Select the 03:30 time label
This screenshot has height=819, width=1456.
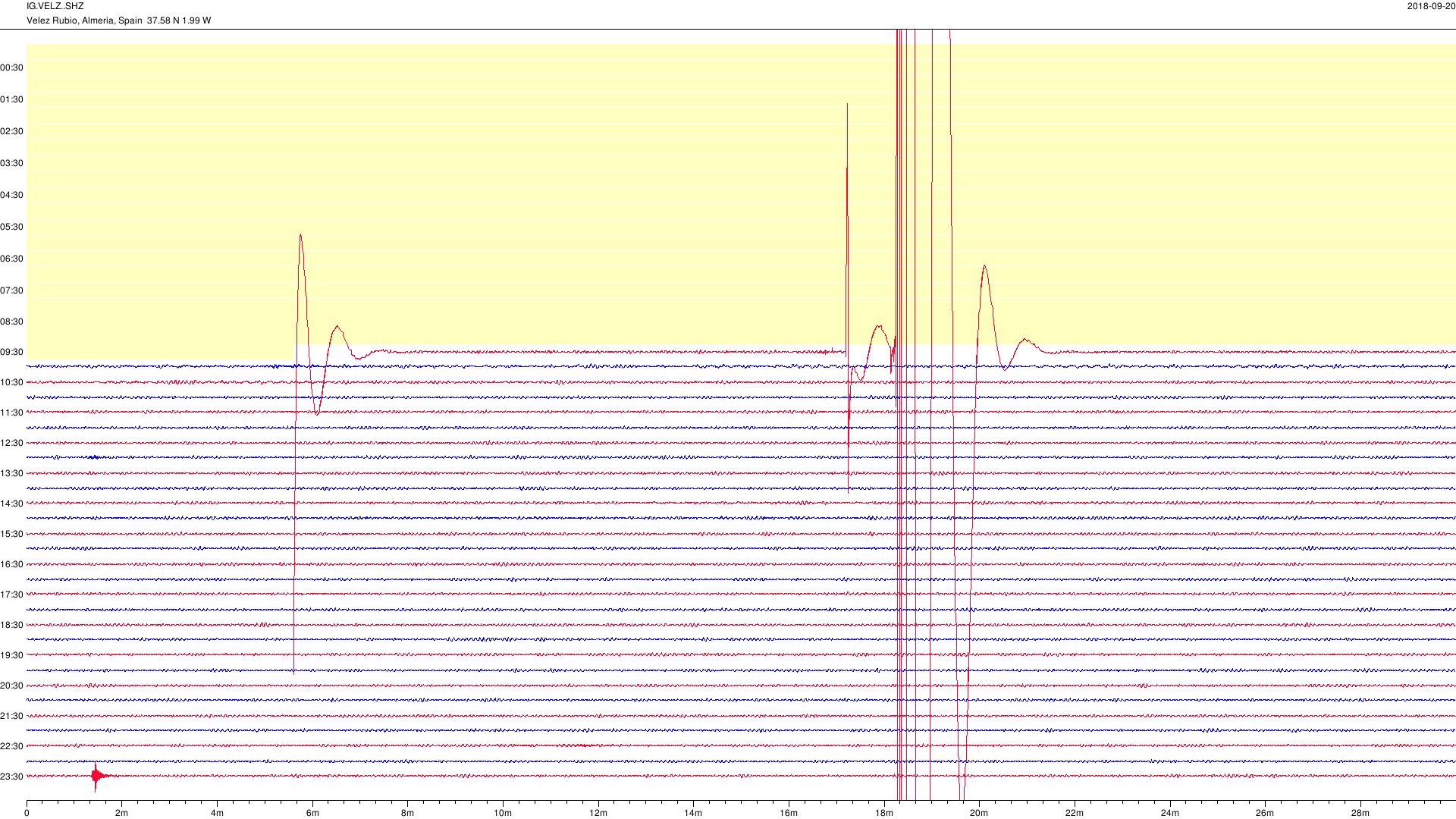(x=11, y=163)
